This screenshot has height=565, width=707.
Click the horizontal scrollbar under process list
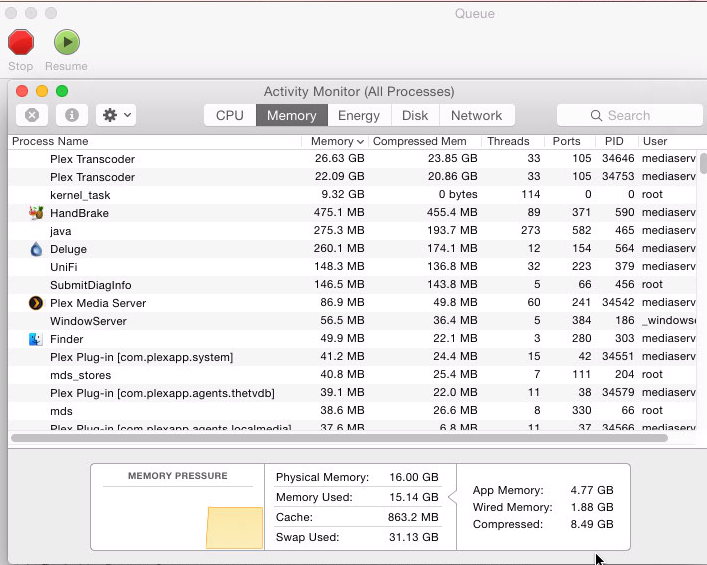click(x=339, y=438)
